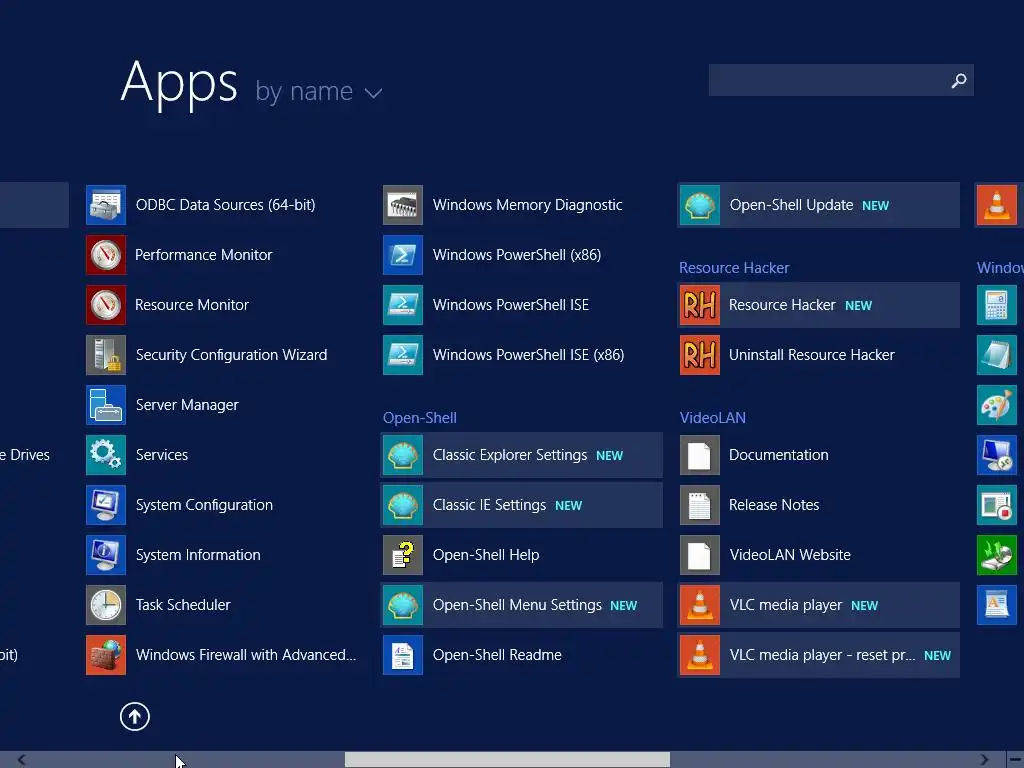Open Resource Monitor icon

point(106,305)
